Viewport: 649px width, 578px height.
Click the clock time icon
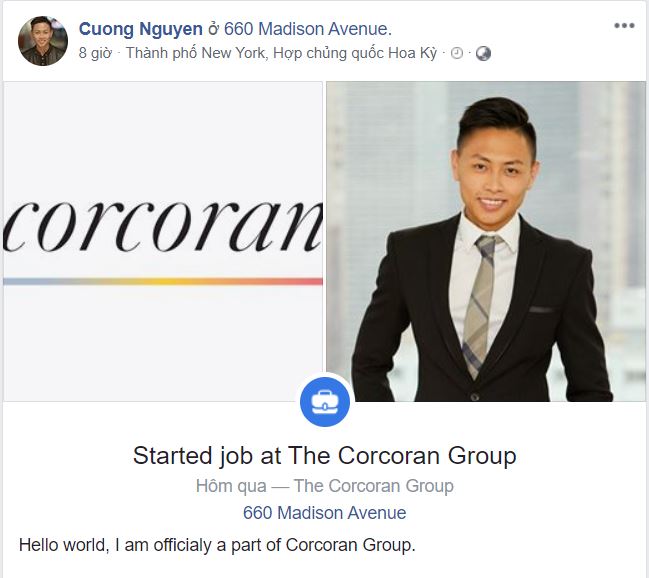(x=457, y=53)
